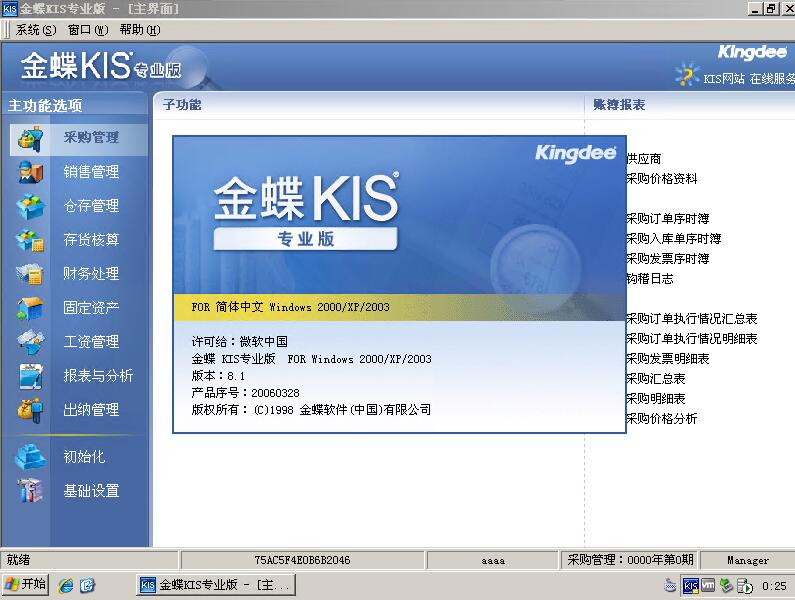Click the 在线服务 link
This screenshot has height=600, width=795.
coord(772,79)
